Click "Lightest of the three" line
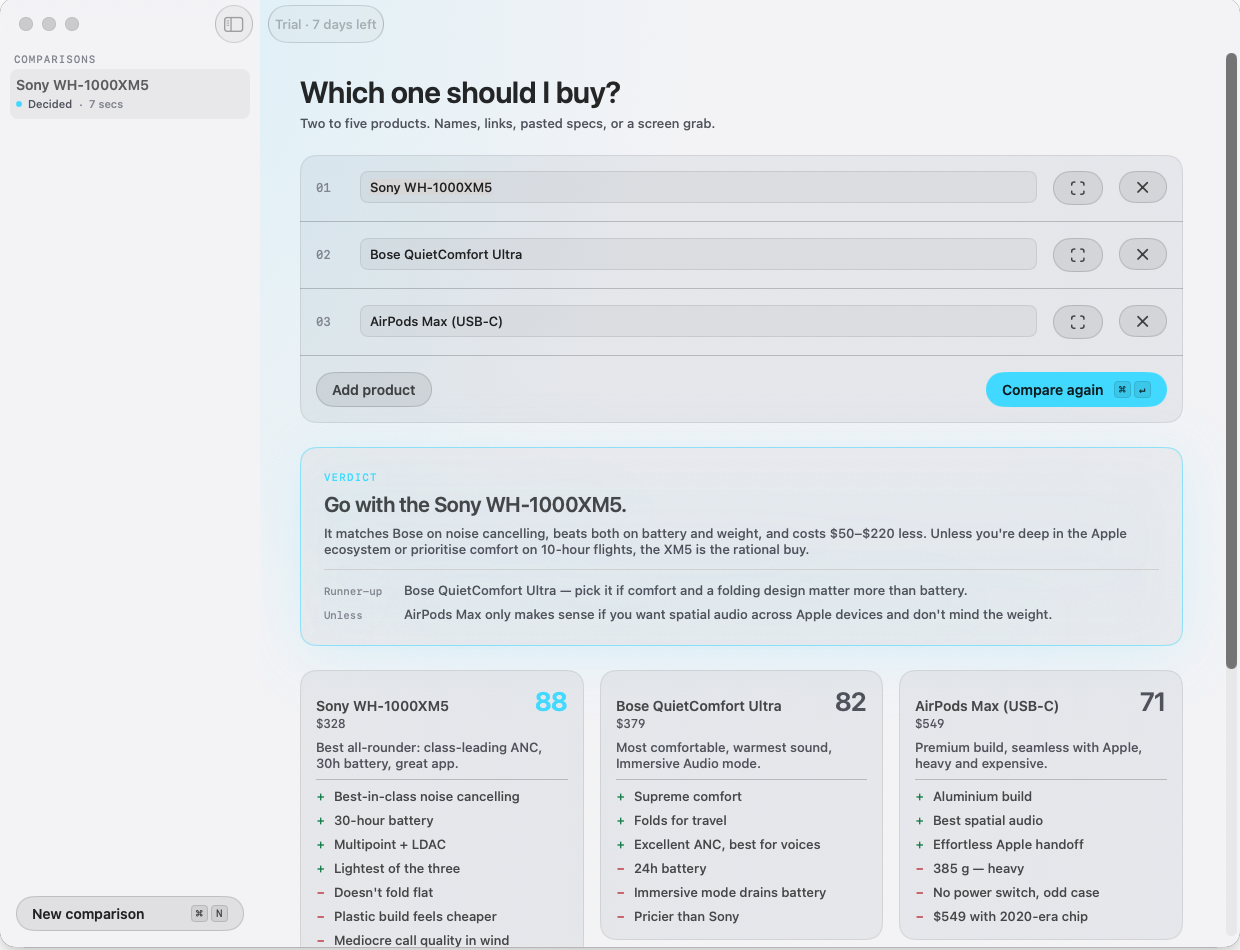This screenshot has height=950, width=1240. point(397,869)
